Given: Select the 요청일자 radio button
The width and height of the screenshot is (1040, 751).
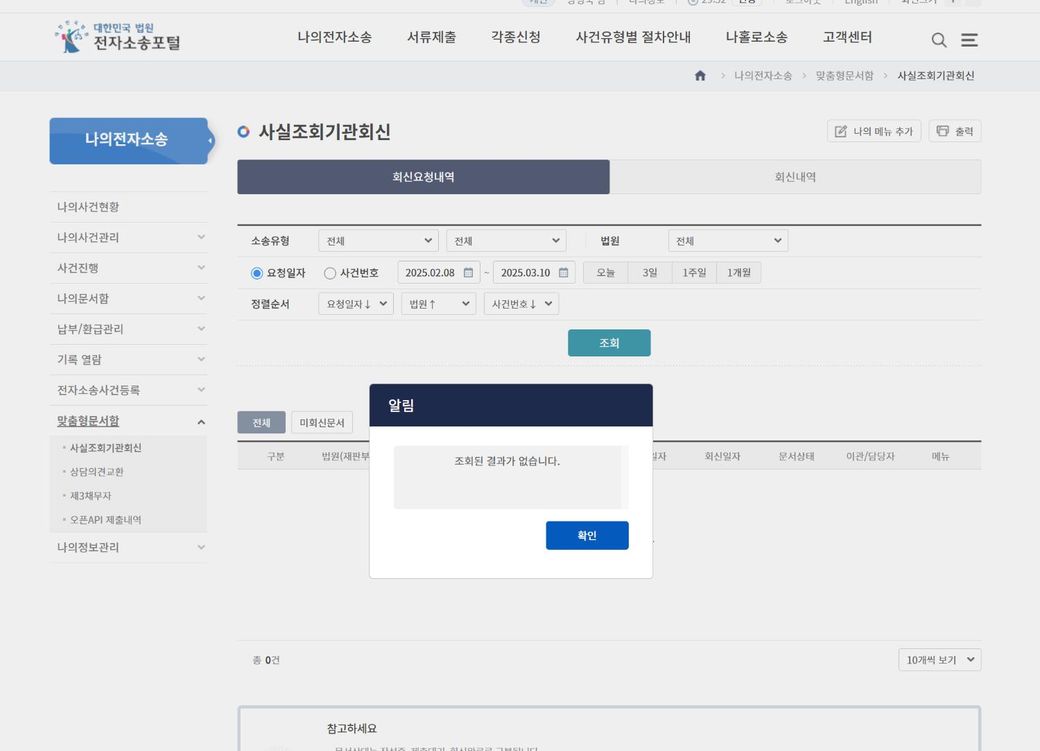Looking at the screenshot, I should click(257, 273).
